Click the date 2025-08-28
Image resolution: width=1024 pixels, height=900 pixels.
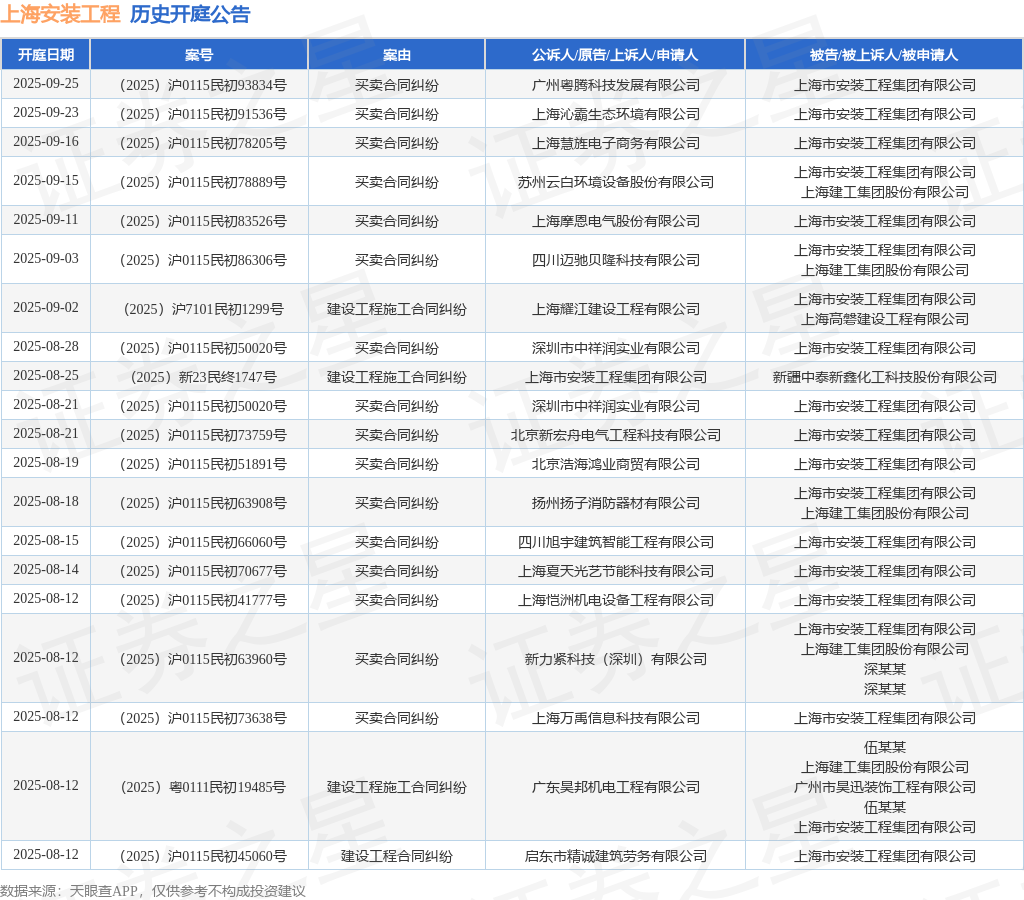(x=46, y=346)
